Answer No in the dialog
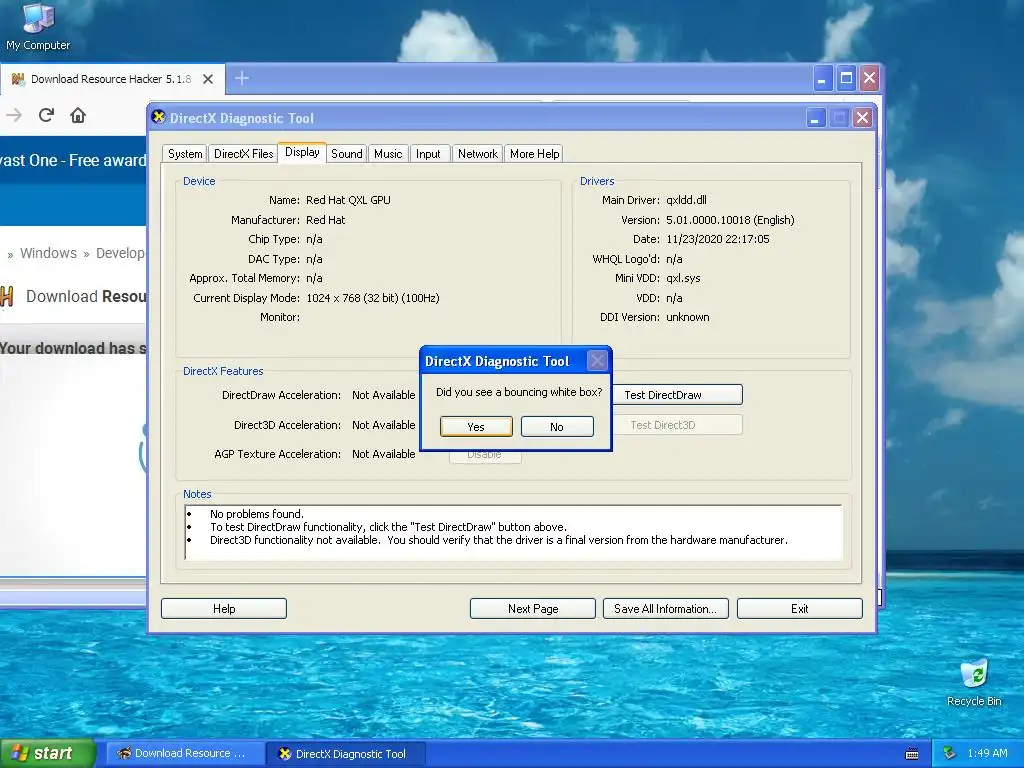 [557, 426]
